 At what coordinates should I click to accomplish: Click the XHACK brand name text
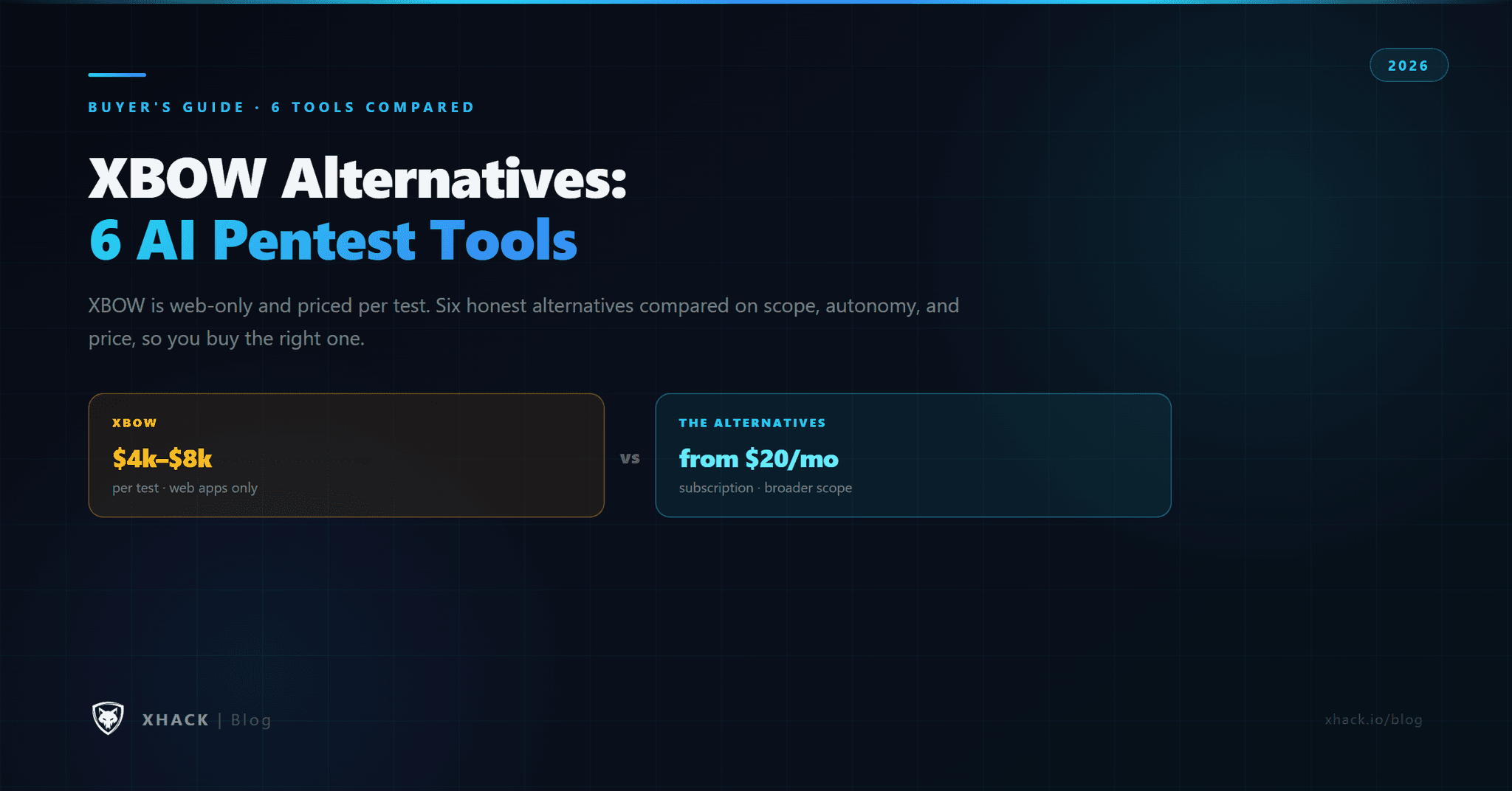click(176, 720)
